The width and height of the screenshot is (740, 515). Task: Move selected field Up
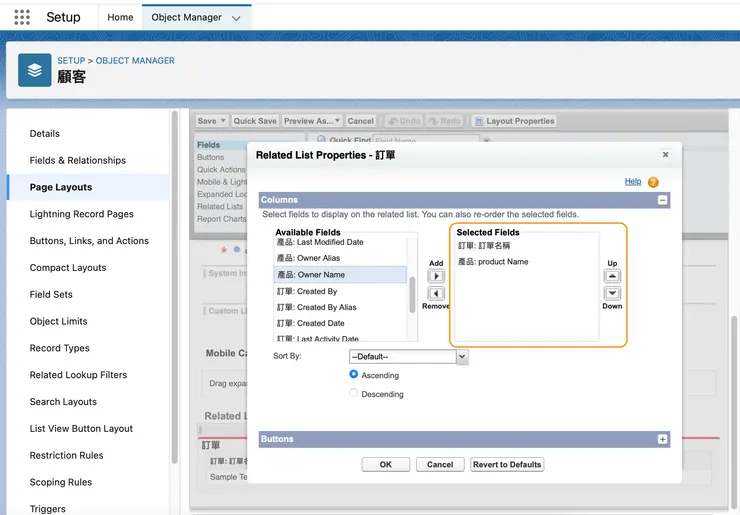[x=612, y=276]
